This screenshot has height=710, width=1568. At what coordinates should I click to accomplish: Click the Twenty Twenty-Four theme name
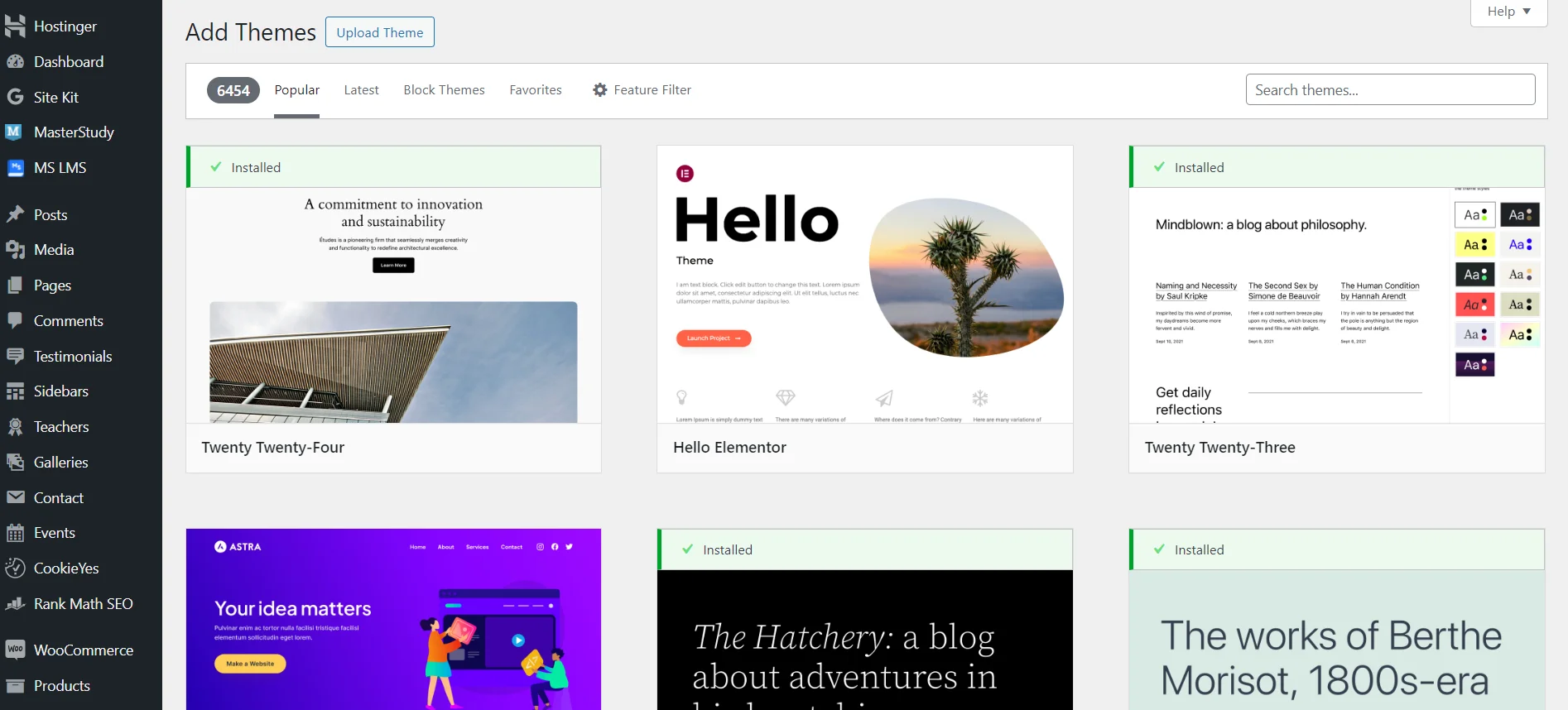[273, 448]
